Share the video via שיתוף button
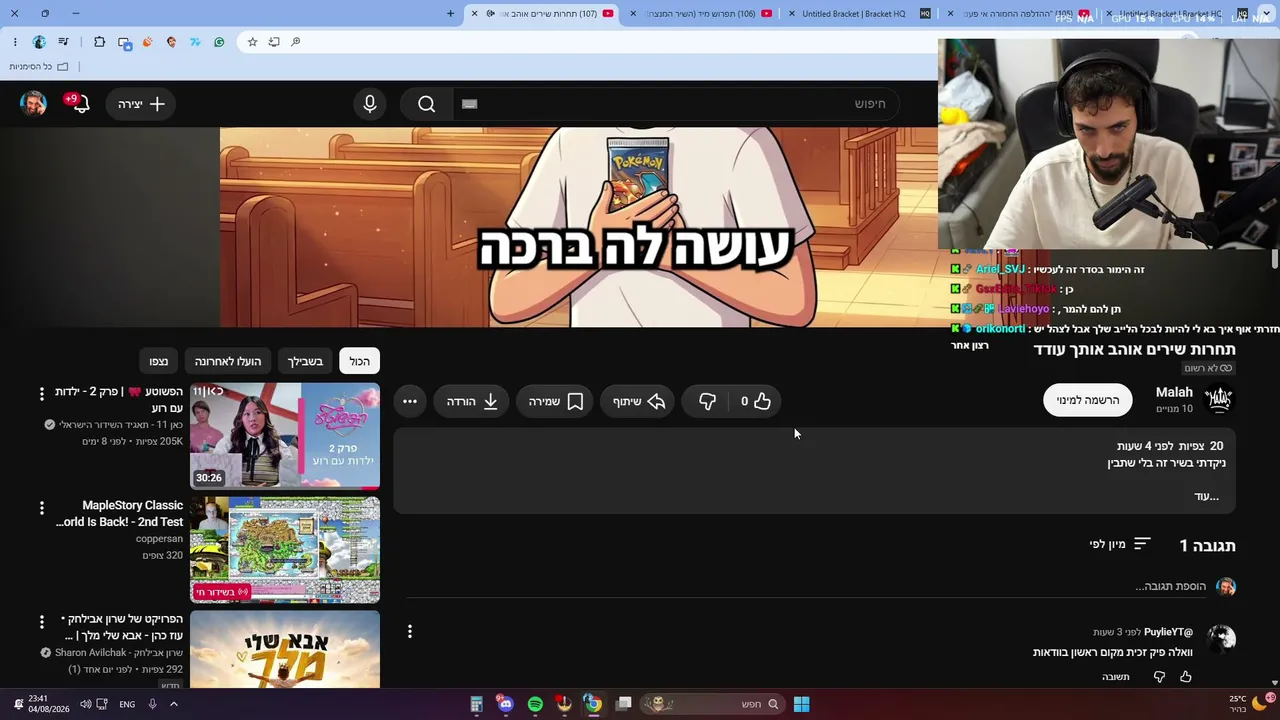This screenshot has height=720, width=1280. click(638, 401)
